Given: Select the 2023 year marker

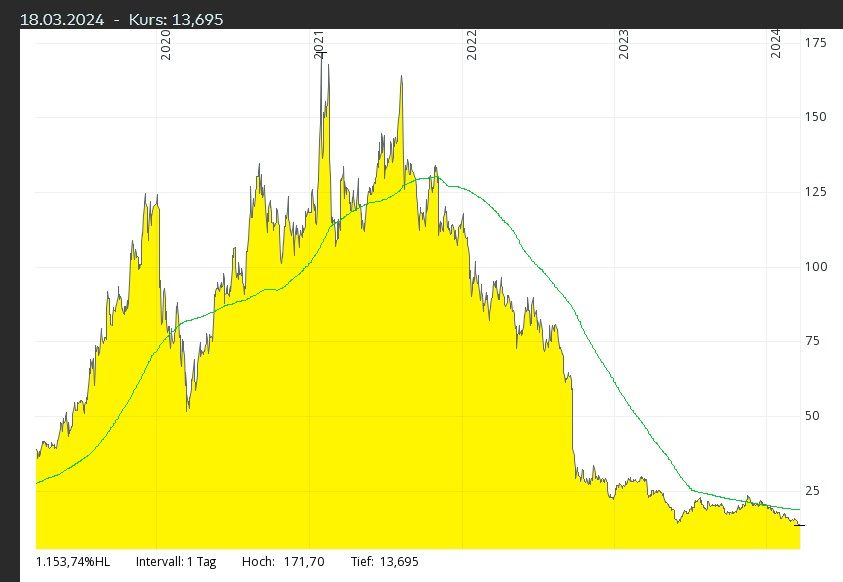Looking at the screenshot, I should (623, 46).
